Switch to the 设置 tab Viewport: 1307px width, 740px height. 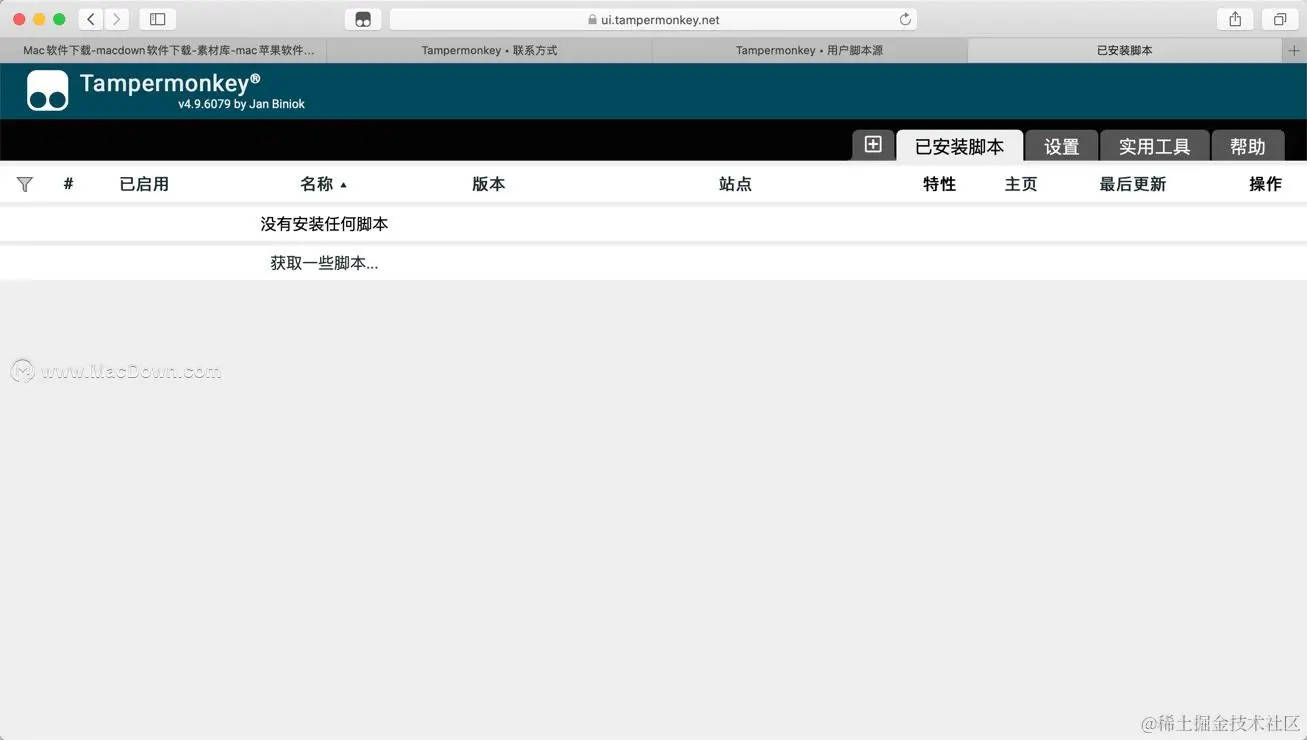point(1061,146)
